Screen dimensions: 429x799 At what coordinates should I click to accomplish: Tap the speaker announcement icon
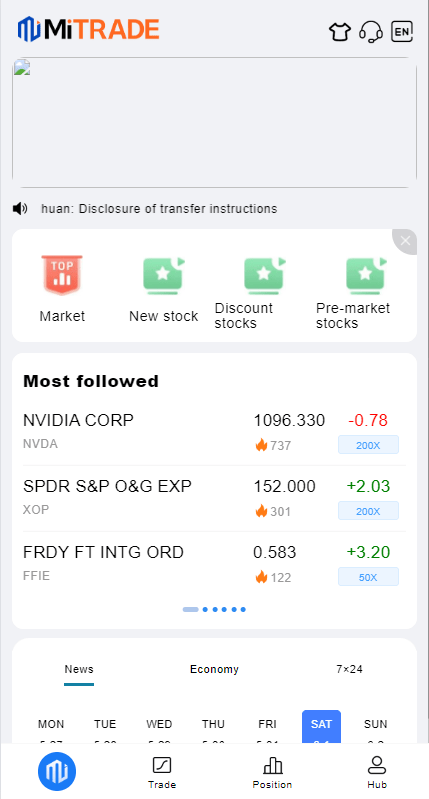[20, 208]
